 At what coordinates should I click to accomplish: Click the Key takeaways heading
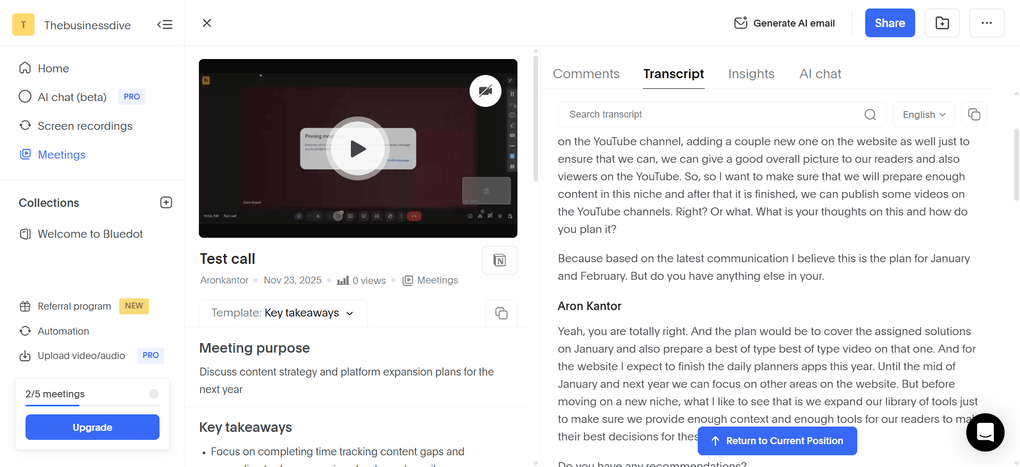point(245,427)
